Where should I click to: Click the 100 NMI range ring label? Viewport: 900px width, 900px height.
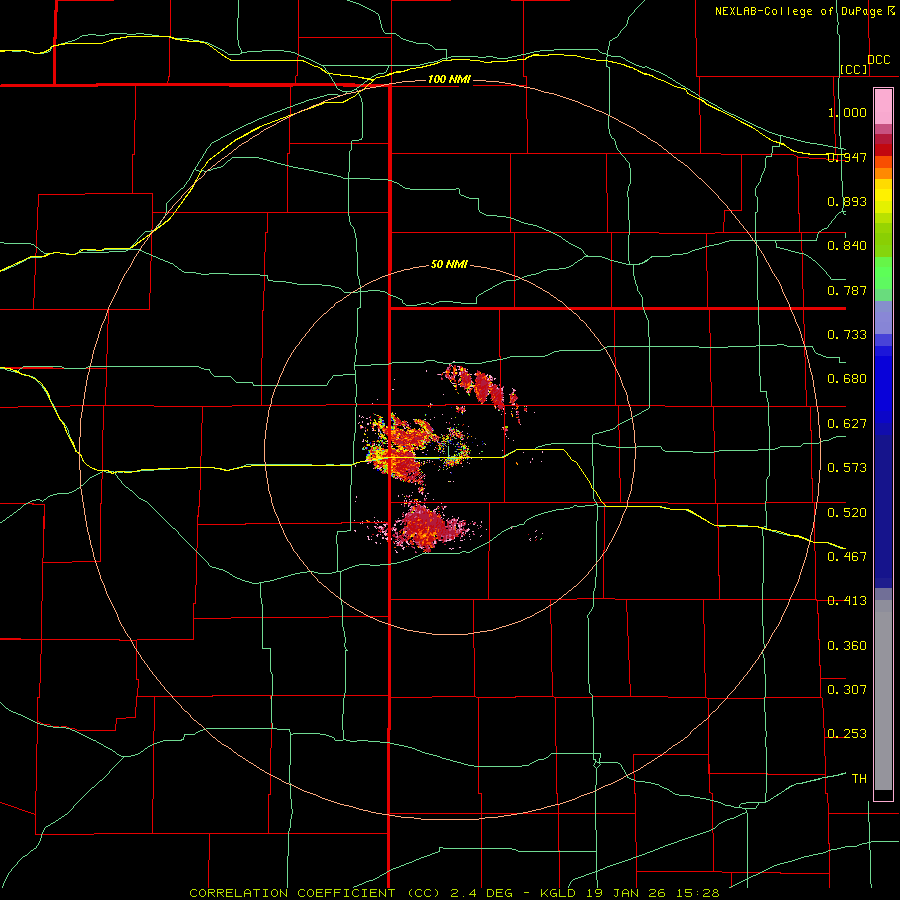[x=449, y=79]
